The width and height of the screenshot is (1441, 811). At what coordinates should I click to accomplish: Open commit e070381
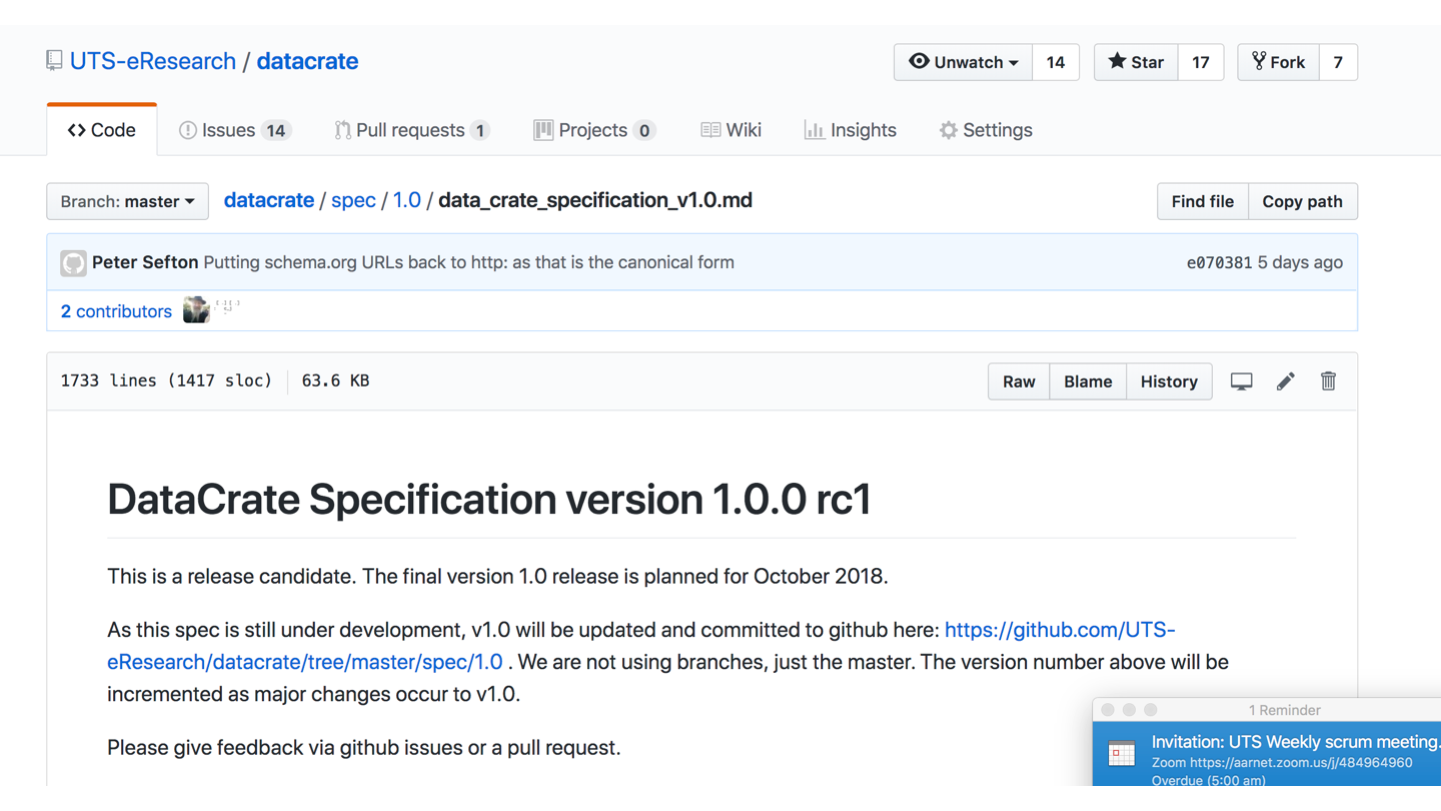pos(1219,262)
